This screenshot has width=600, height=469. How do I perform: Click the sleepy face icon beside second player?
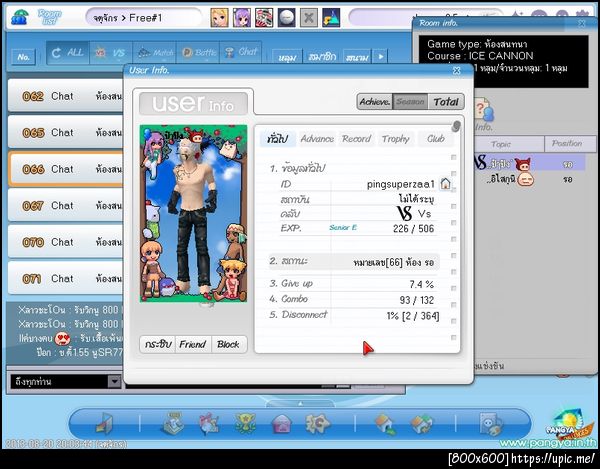point(525,179)
